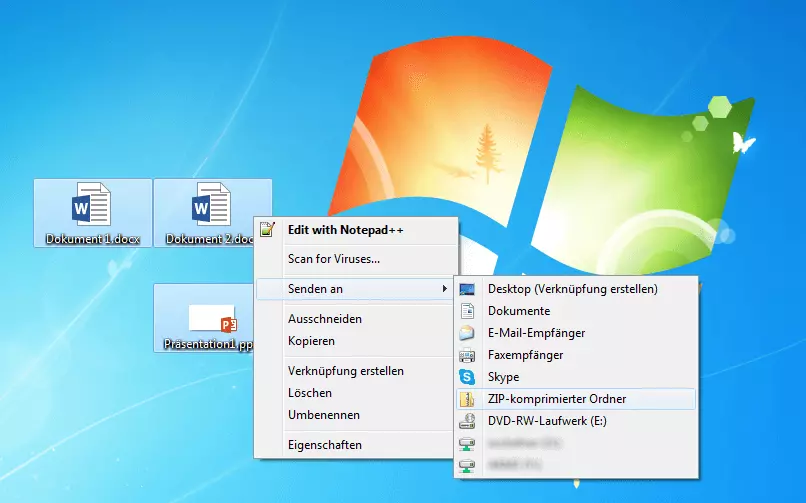The width and height of the screenshot is (806, 503).
Task: Click the Dokument 2 file name label
Action: point(210,239)
